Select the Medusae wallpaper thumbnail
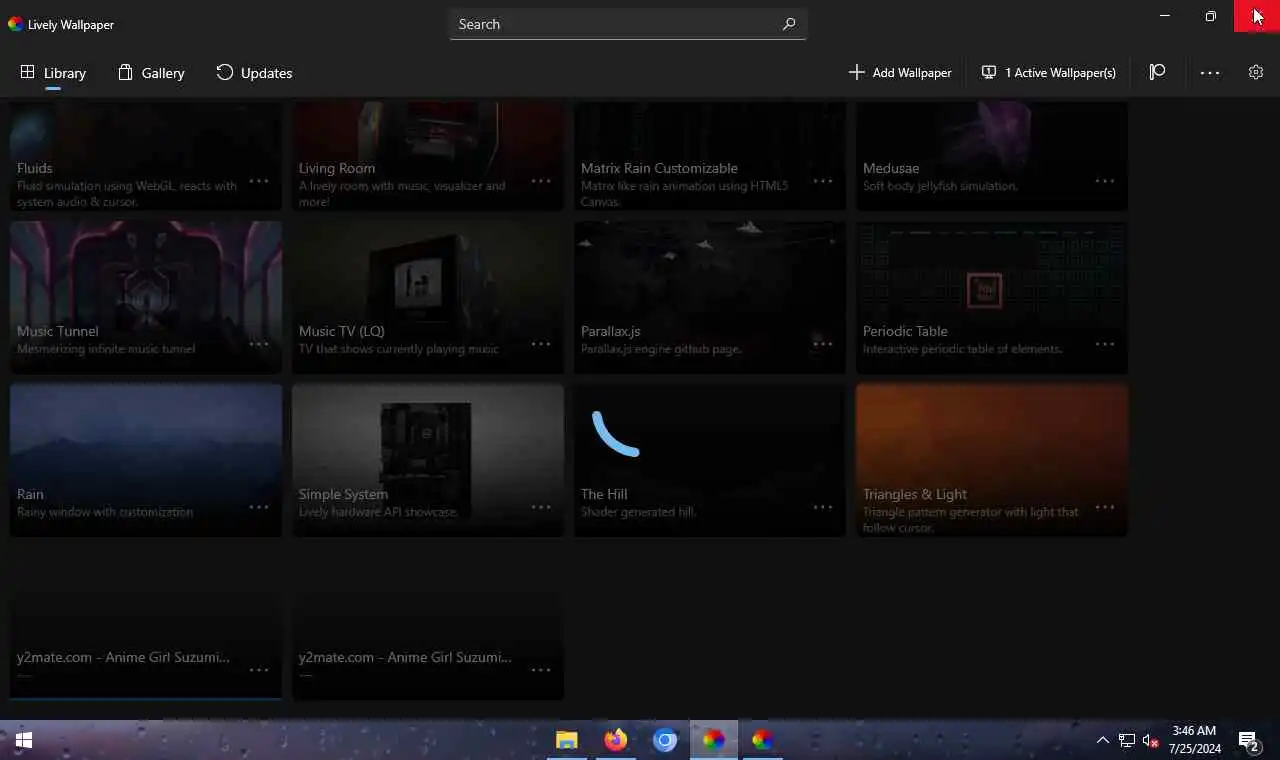 [x=992, y=156]
